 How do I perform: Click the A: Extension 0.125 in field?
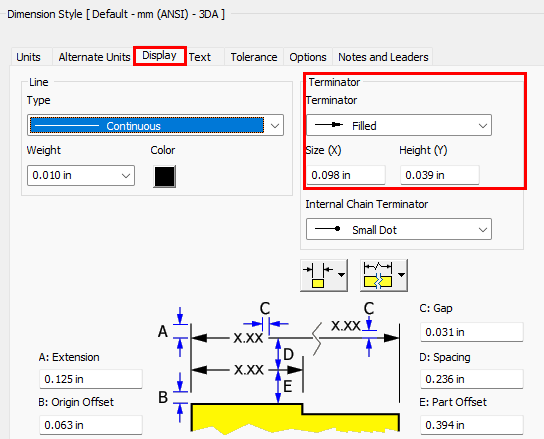tap(91, 379)
